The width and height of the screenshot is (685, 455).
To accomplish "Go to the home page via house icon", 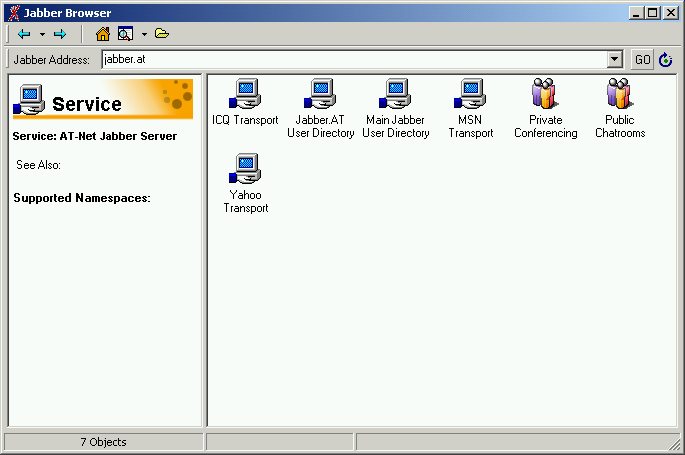I will click(103, 34).
